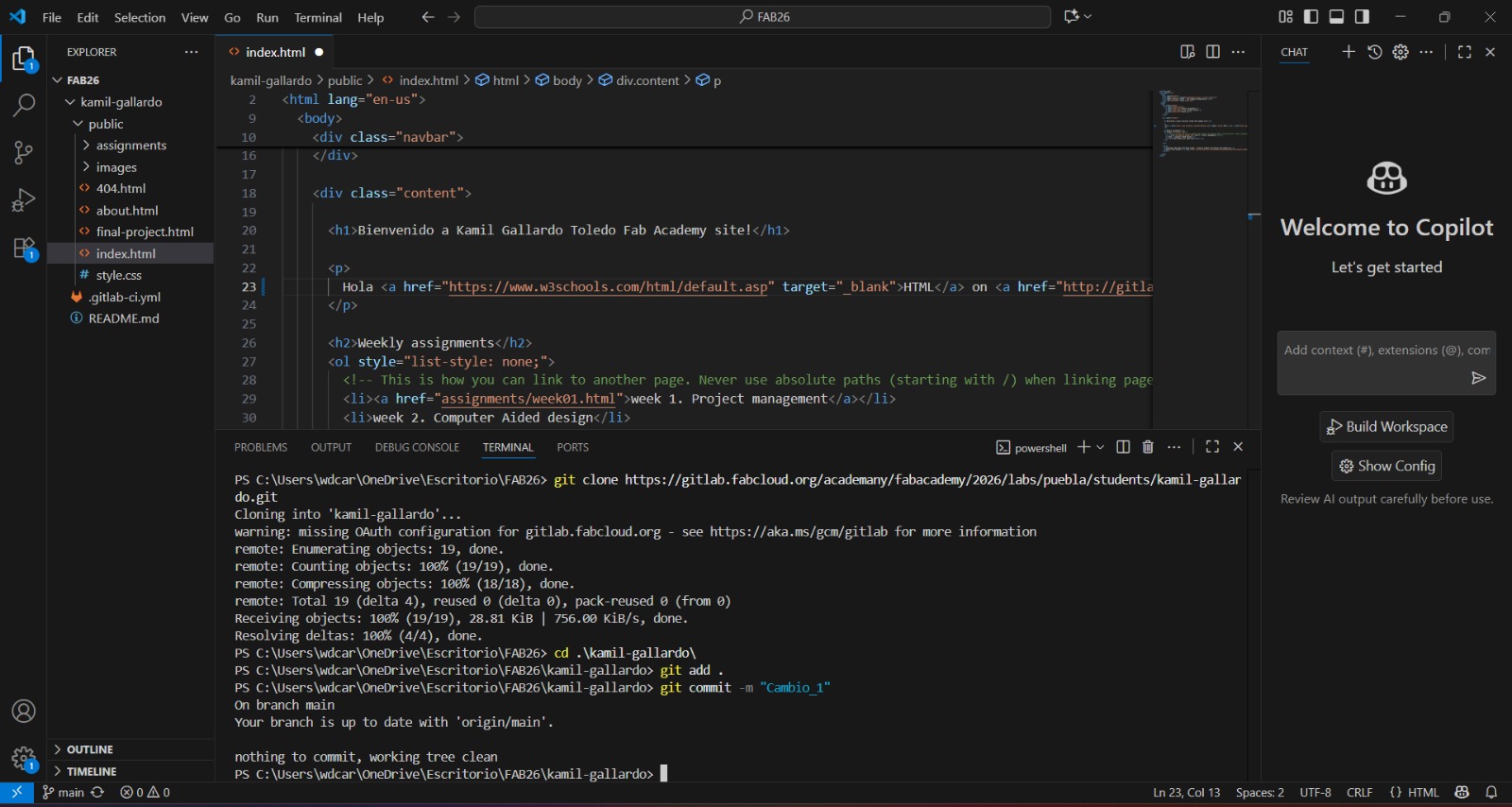Send the chat message arrow
The height and width of the screenshot is (807, 1512).
(x=1479, y=378)
